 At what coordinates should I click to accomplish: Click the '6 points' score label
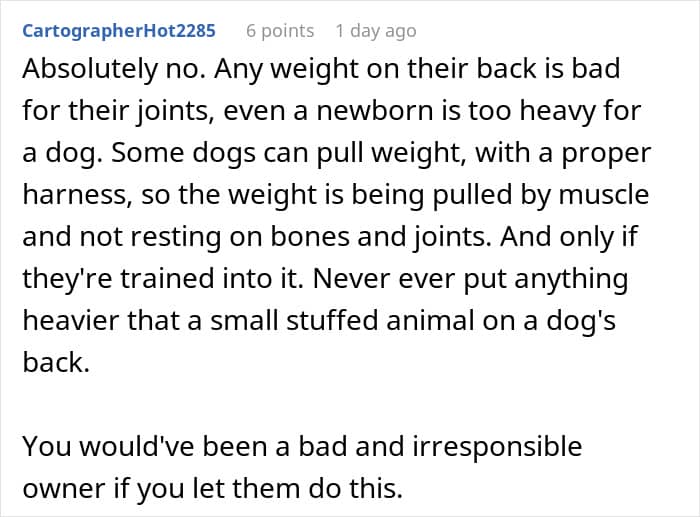tap(280, 31)
